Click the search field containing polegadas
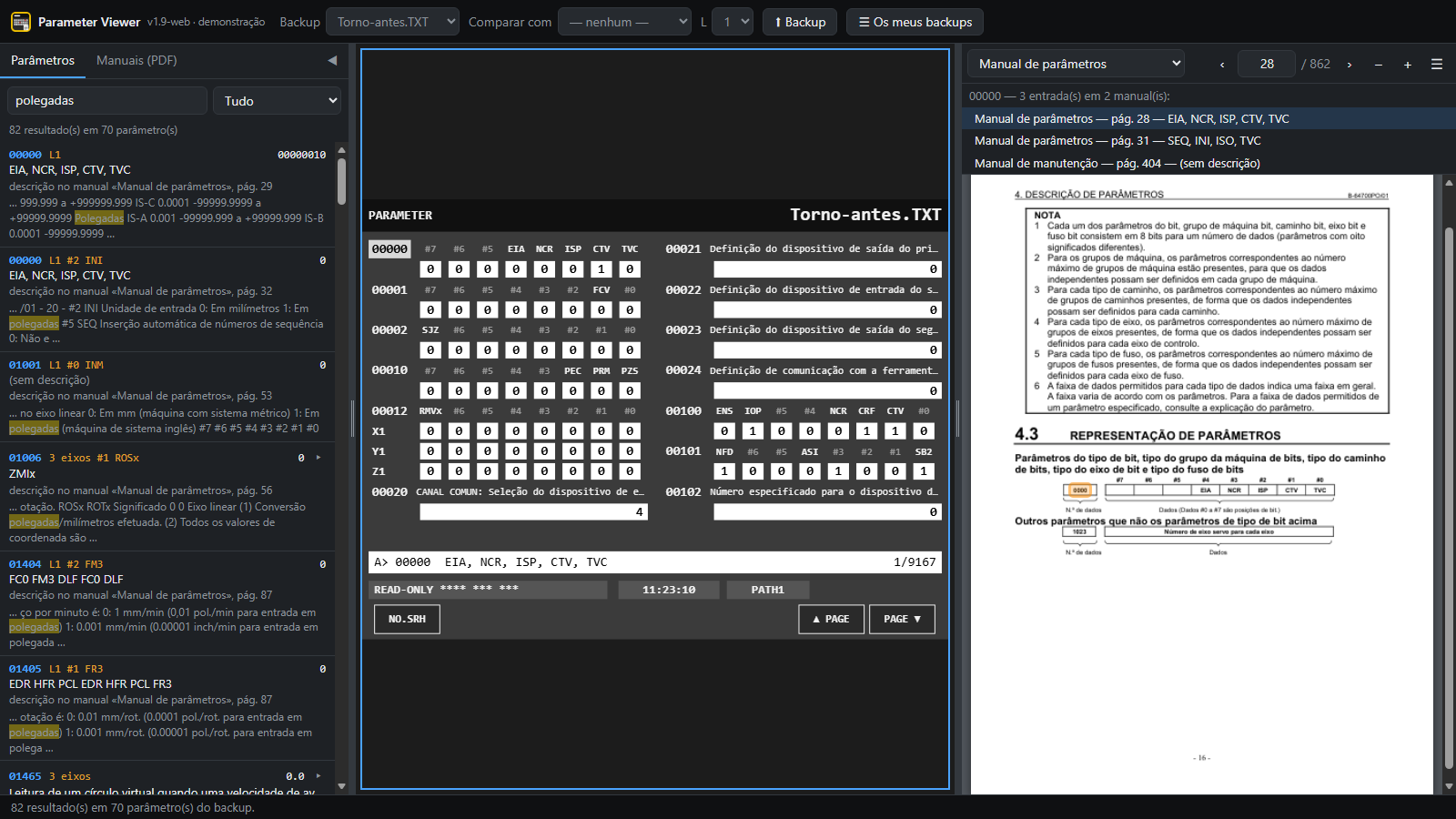This screenshot has height=819, width=1456. [x=107, y=101]
